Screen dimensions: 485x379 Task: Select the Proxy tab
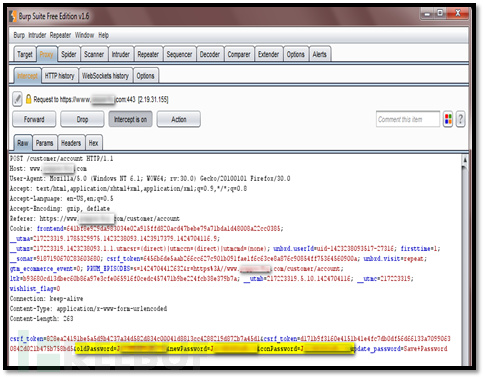[x=46, y=54]
